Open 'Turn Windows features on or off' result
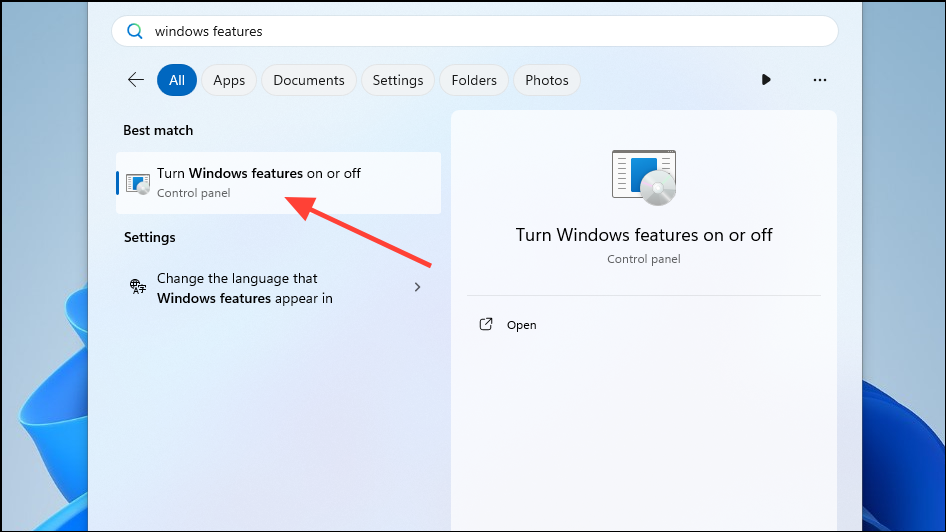The height and width of the screenshot is (532, 946). [x=278, y=183]
